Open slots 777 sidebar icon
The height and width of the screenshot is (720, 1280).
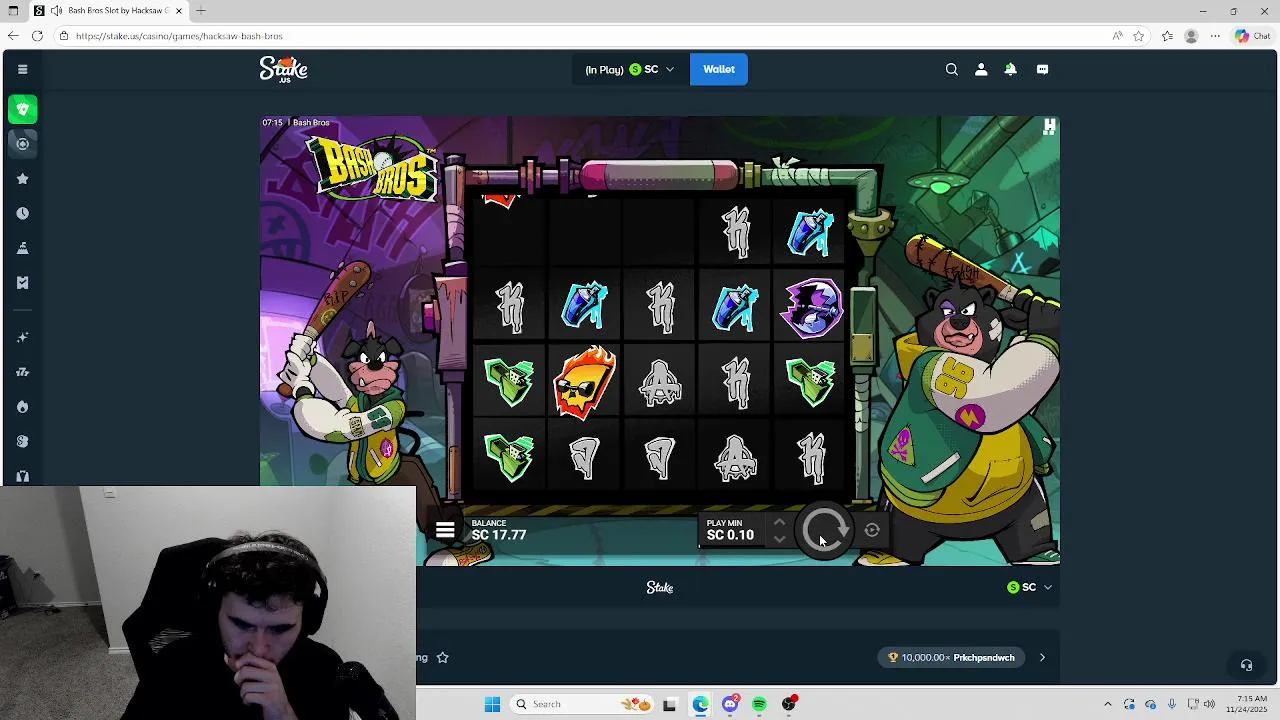[x=22, y=372]
